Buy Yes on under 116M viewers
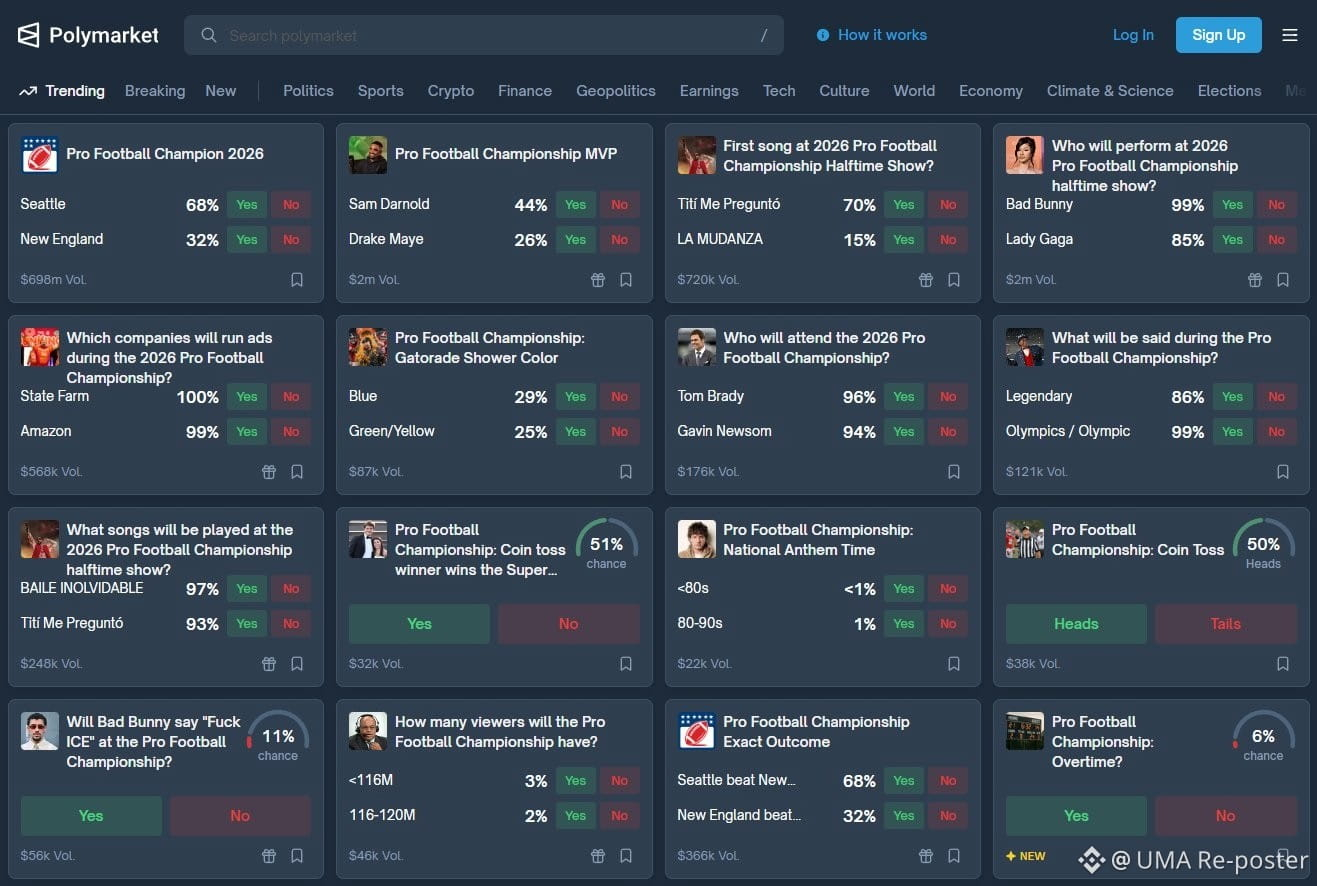 [x=576, y=781]
